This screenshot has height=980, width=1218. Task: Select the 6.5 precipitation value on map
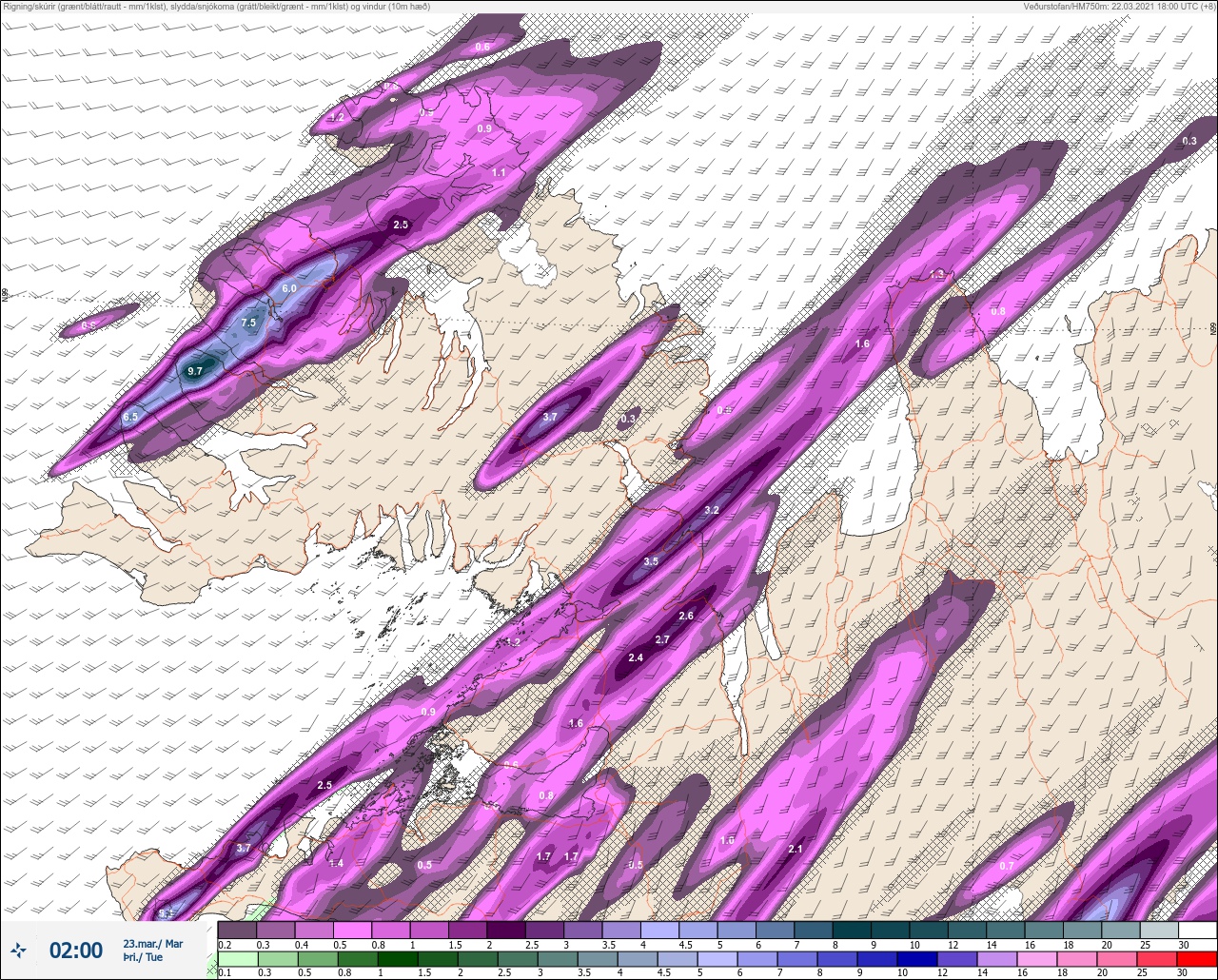tap(130, 417)
